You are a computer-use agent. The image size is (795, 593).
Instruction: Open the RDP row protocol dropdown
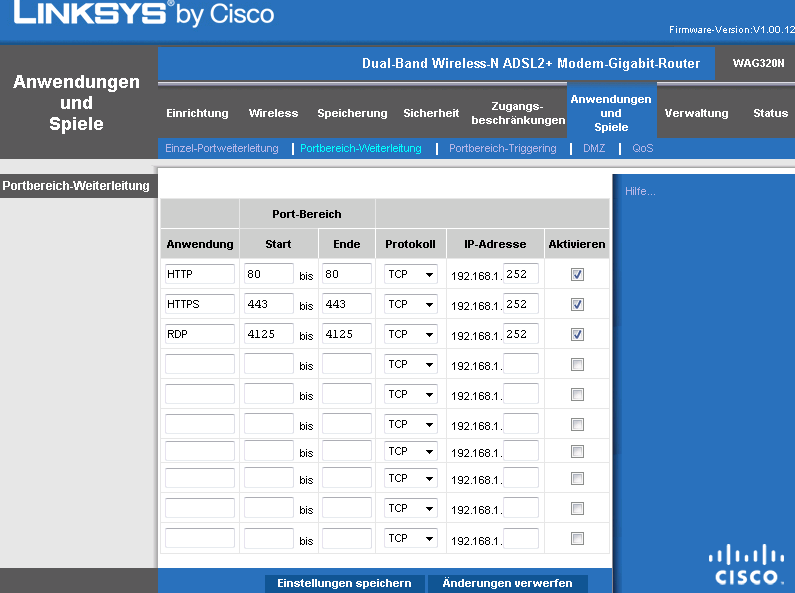click(x=411, y=334)
